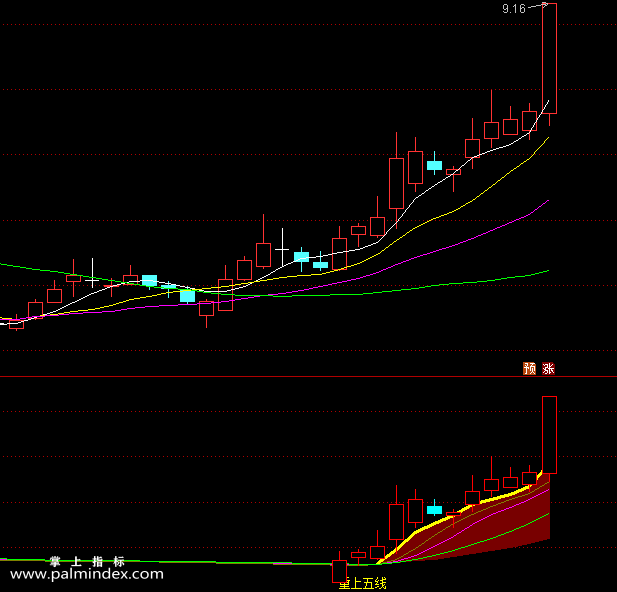617x592 pixels.
Task: Click the red 涨 signal badge
Action: click(x=549, y=368)
